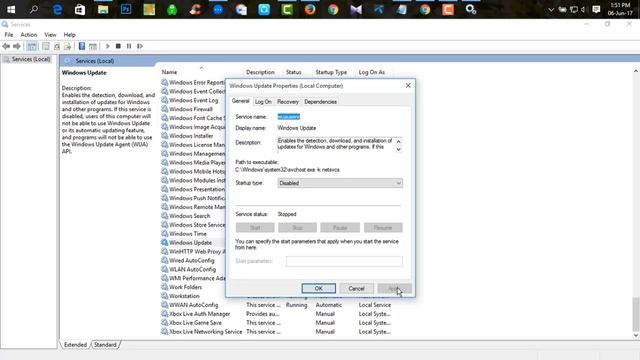The height and width of the screenshot is (360, 640).
Task: Click the Start button under Service status
Action: click(x=255, y=227)
